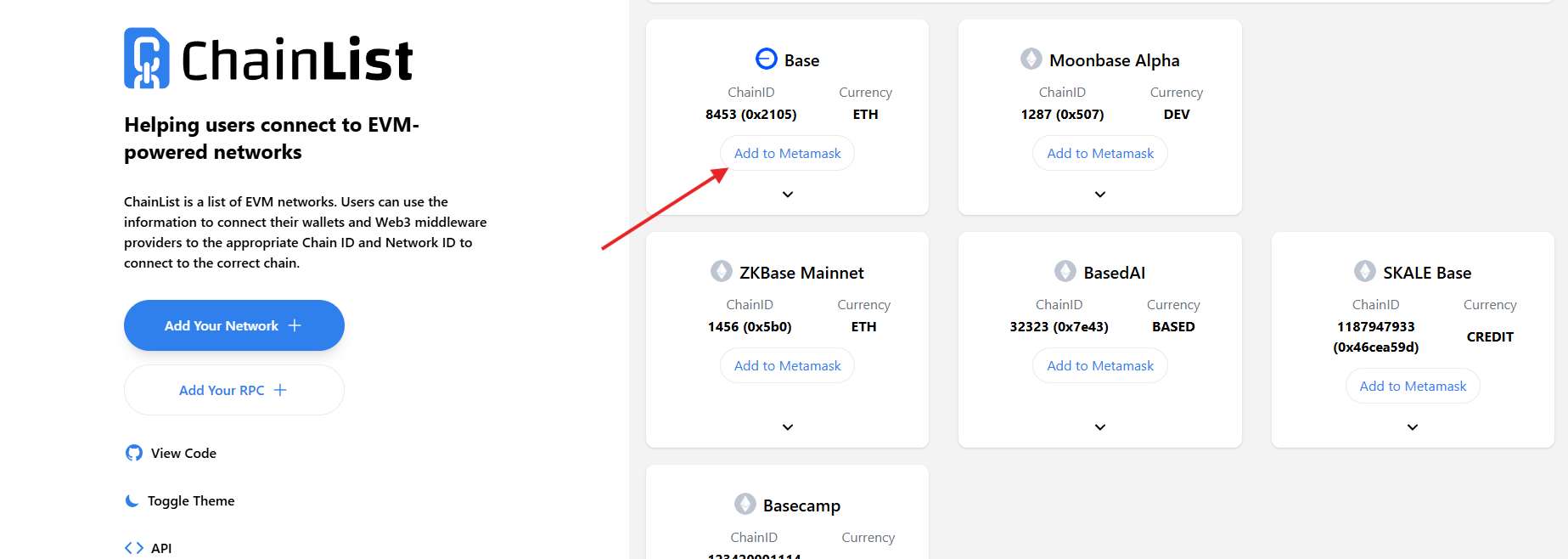Click the SKALE Base chain icon

click(1364, 271)
